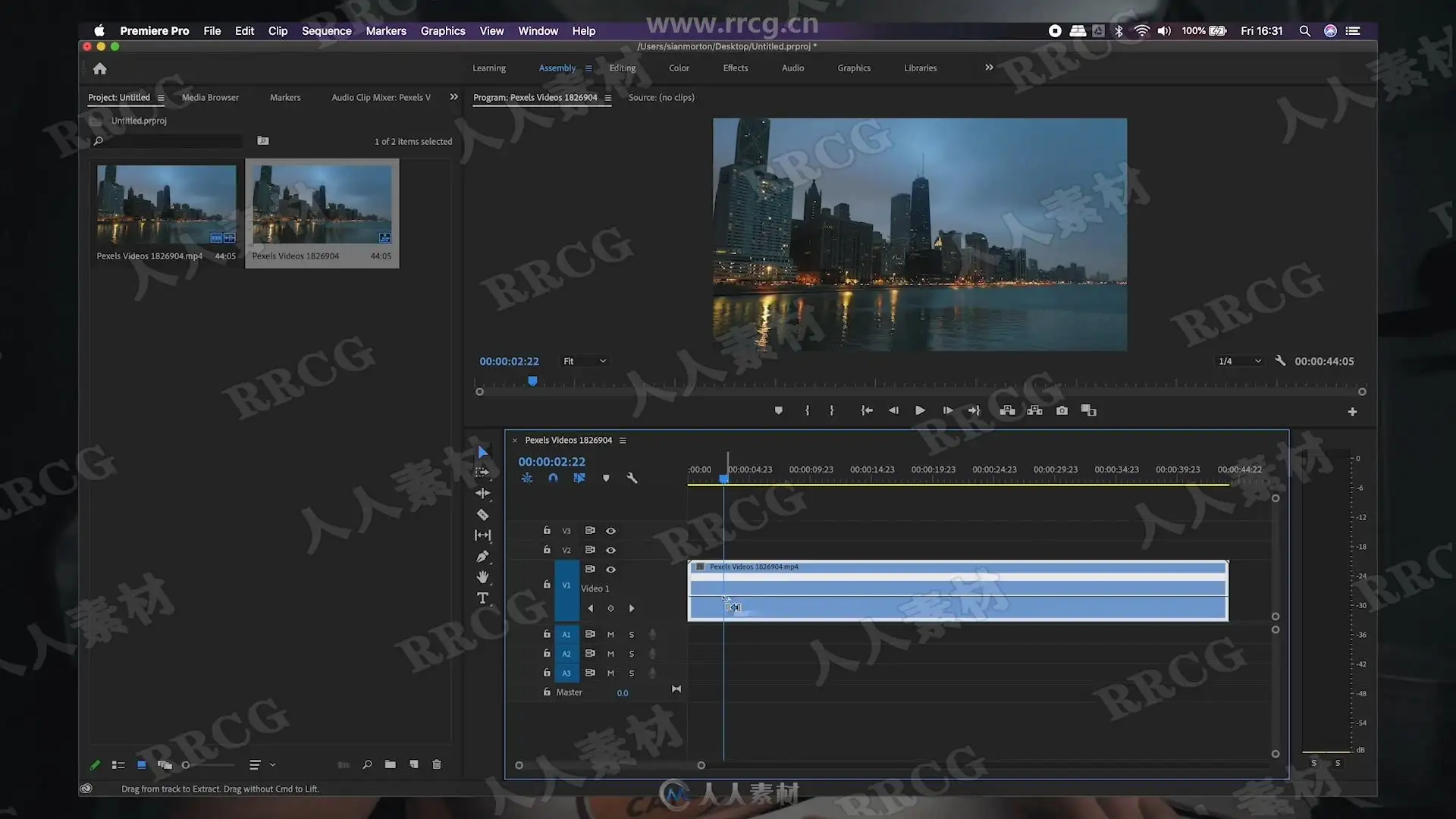This screenshot has width=1456, height=819.
Task: Select Pexels Videos 1826904.mp4 thumbnail
Action: [166, 205]
